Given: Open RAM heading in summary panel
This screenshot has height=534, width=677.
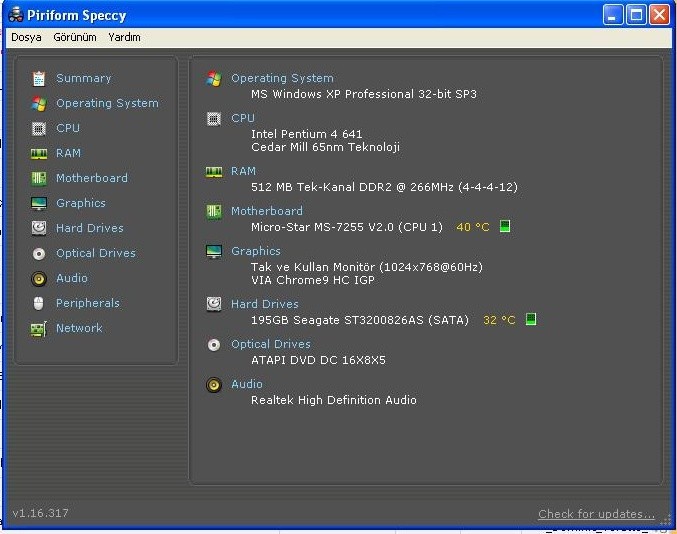Looking at the screenshot, I should tap(244, 171).
